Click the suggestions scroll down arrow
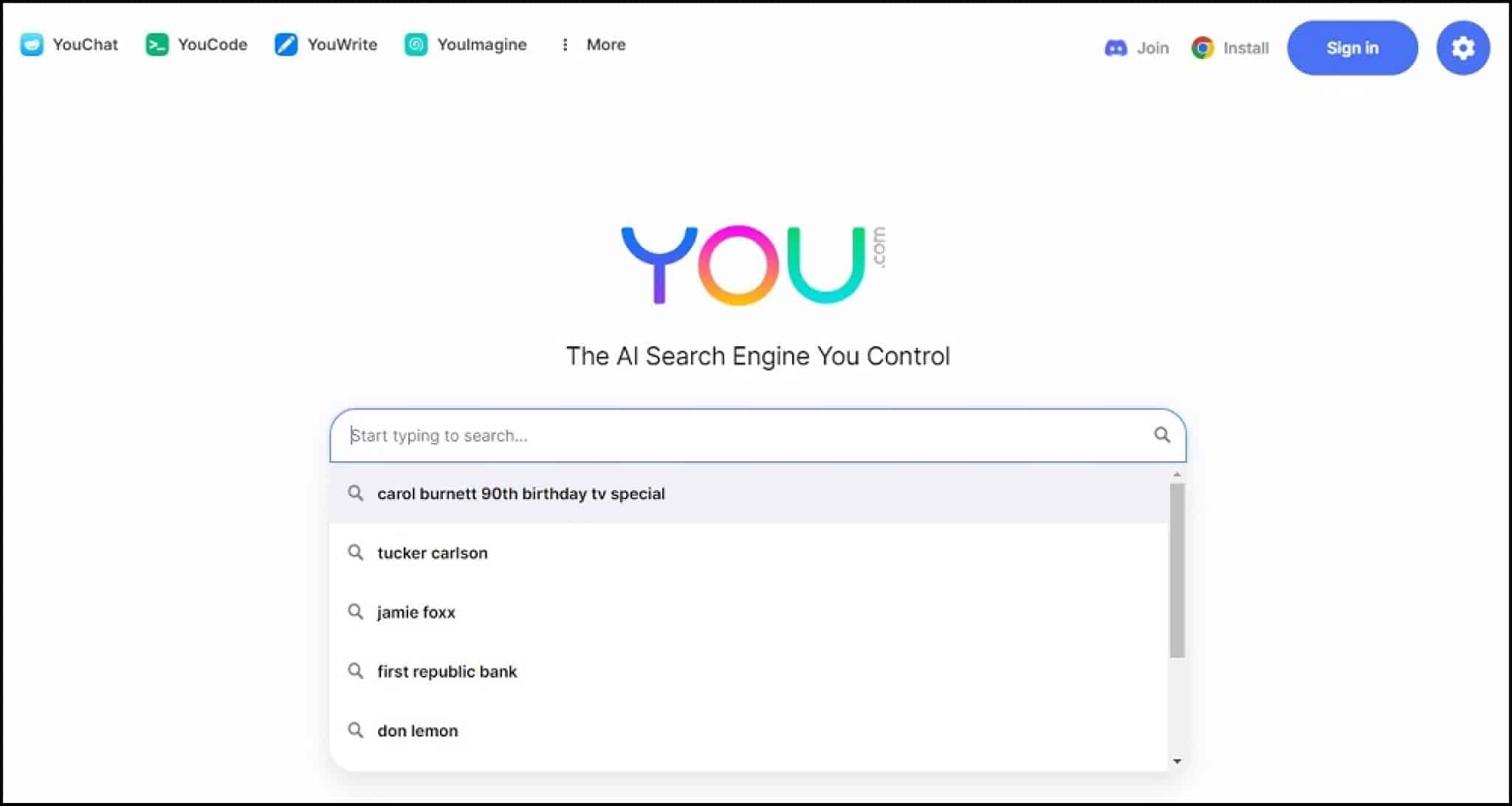Image resolution: width=1512 pixels, height=806 pixels. [x=1177, y=761]
